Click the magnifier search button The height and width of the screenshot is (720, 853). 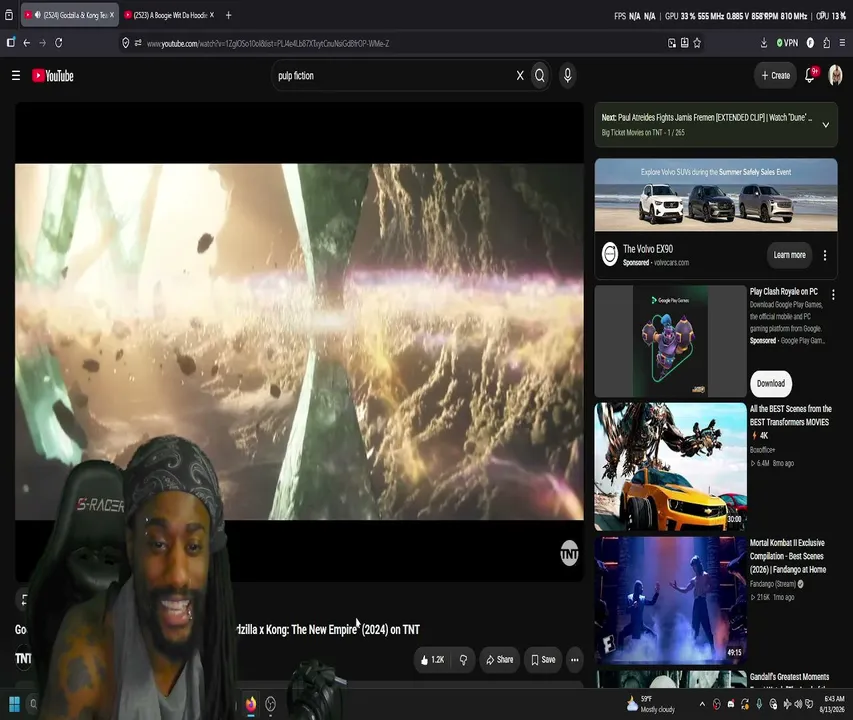[x=539, y=76]
